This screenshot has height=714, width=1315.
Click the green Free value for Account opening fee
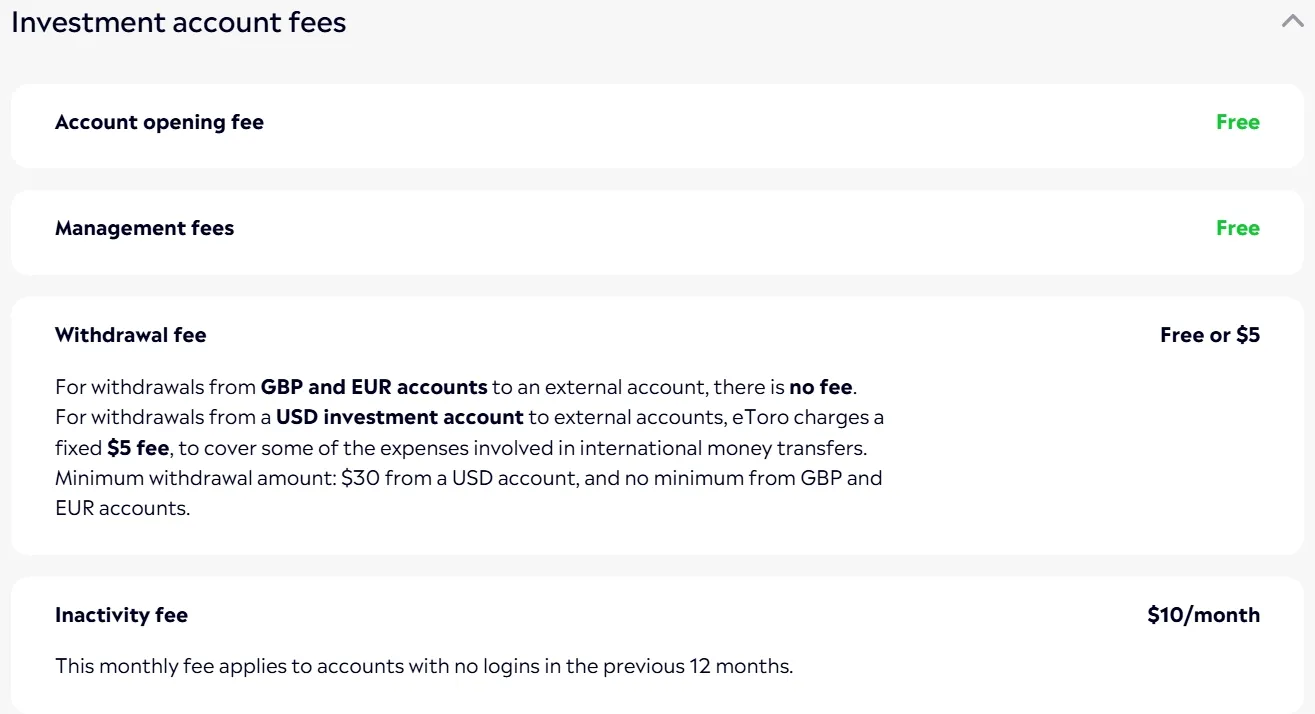point(1237,122)
